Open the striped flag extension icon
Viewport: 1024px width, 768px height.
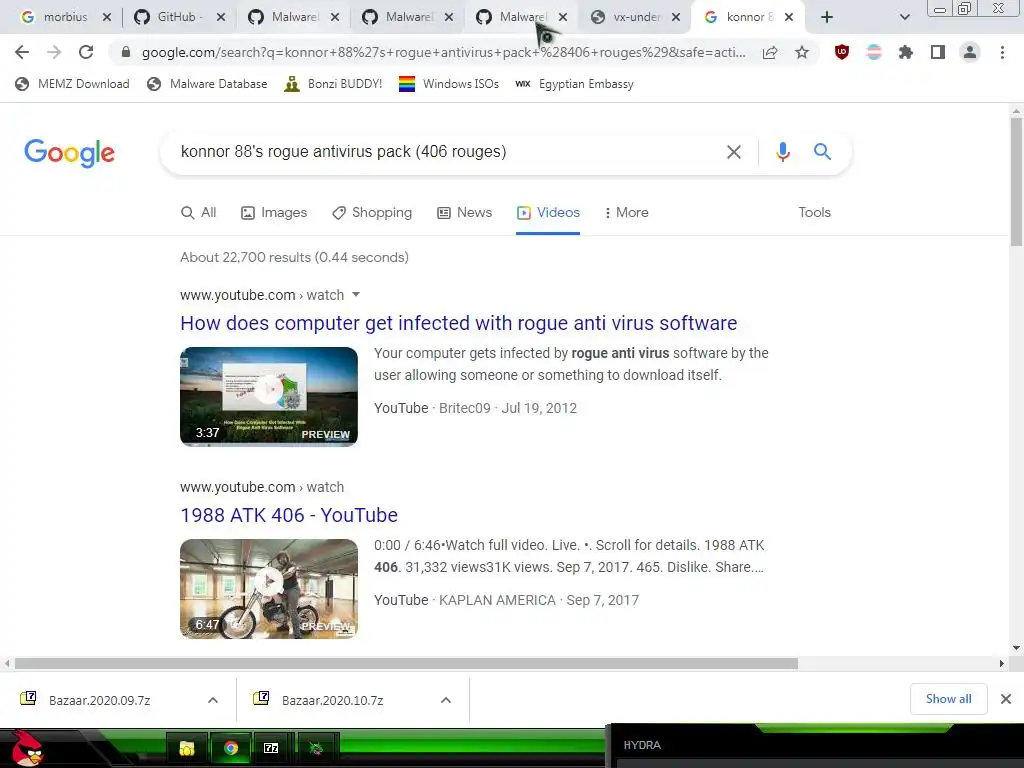[874, 52]
